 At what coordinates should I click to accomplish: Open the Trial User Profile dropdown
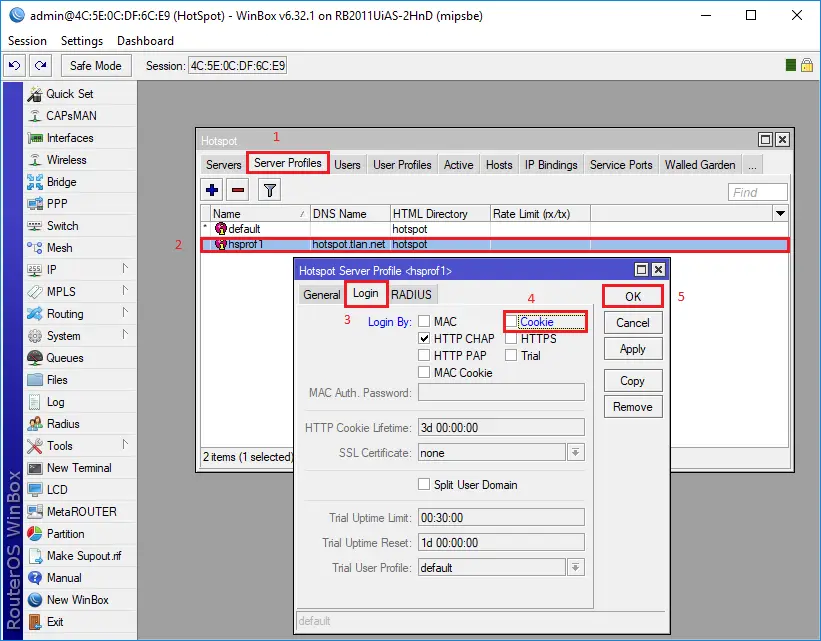575,567
